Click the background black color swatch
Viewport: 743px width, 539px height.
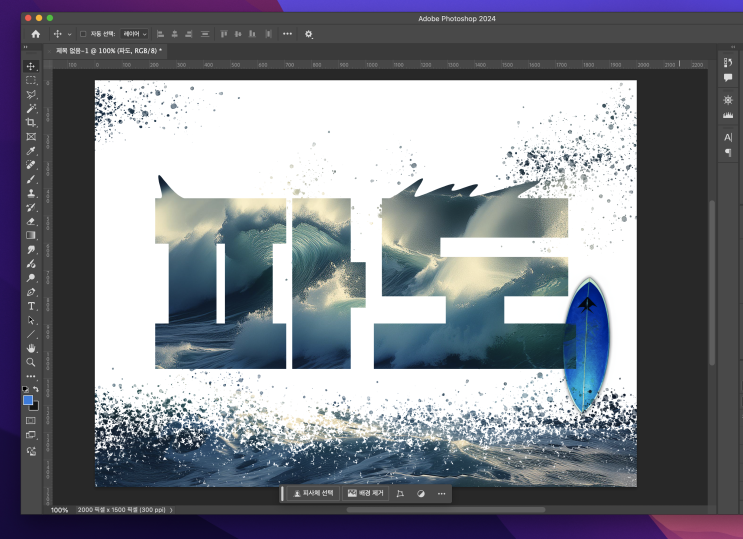[x=35, y=407]
